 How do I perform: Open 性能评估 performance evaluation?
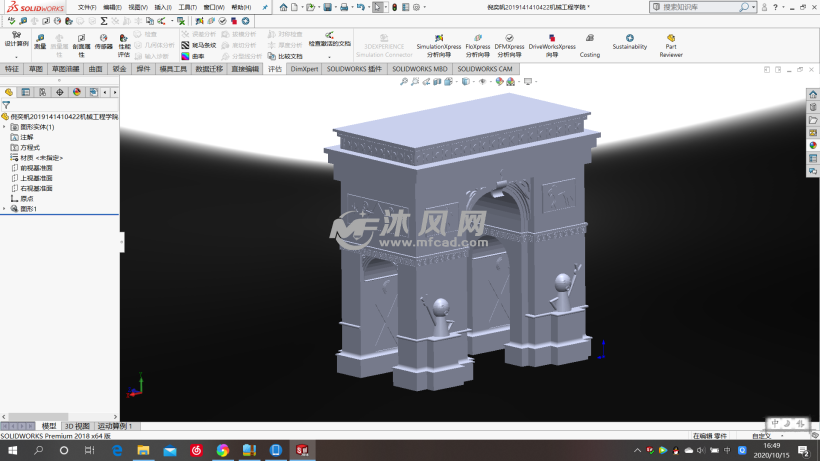pyautogui.click(x=123, y=45)
